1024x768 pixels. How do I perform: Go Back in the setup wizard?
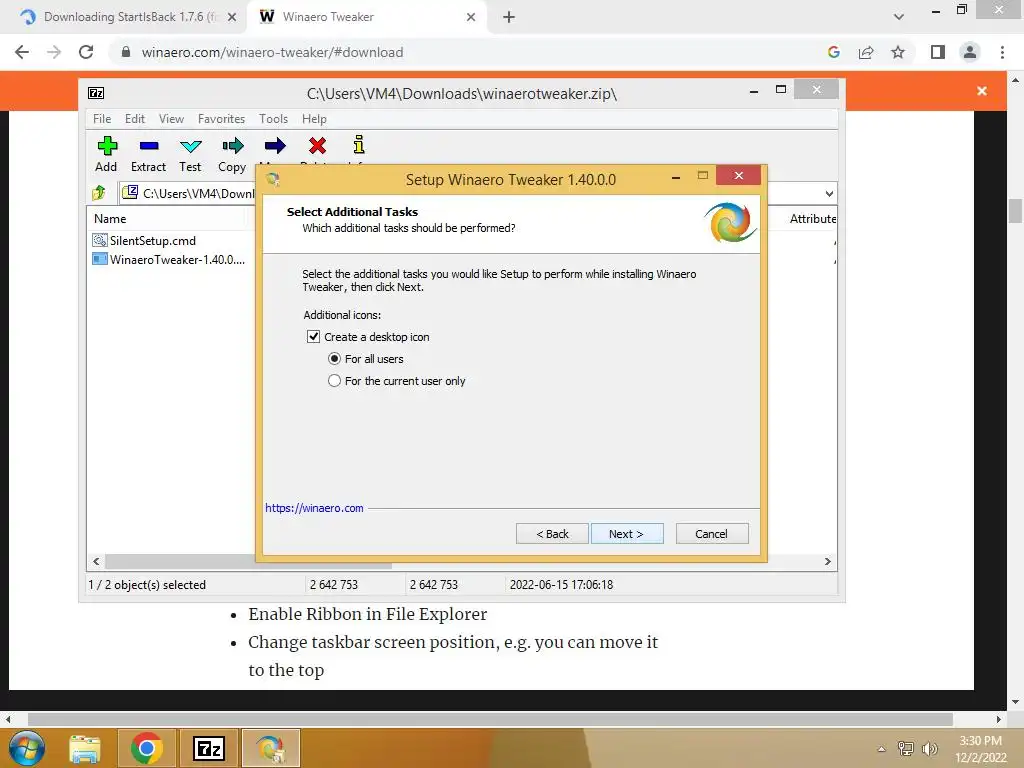click(552, 534)
